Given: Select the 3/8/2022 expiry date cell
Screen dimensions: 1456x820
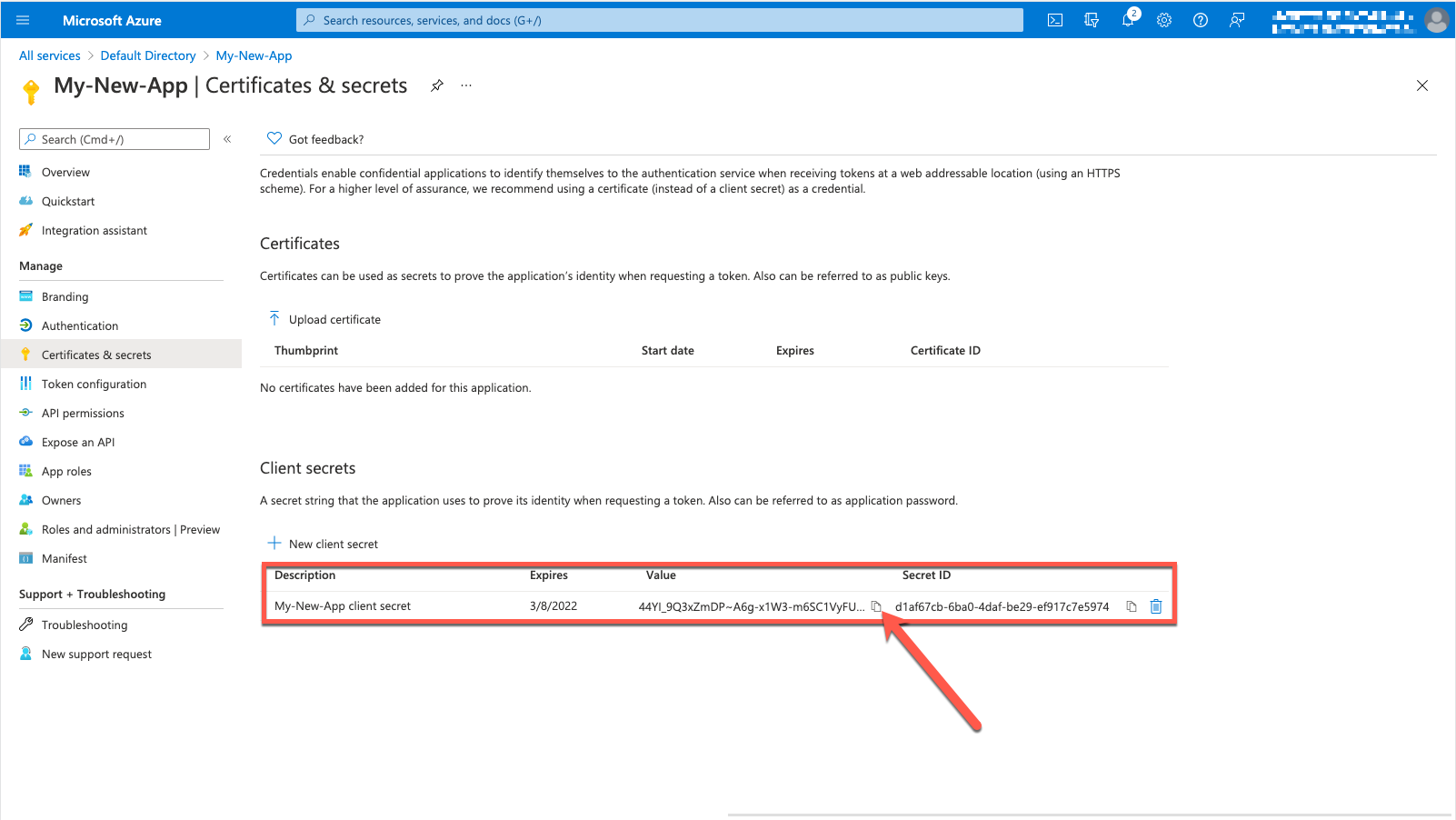Looking at the screenshot, I should (553, 606).
